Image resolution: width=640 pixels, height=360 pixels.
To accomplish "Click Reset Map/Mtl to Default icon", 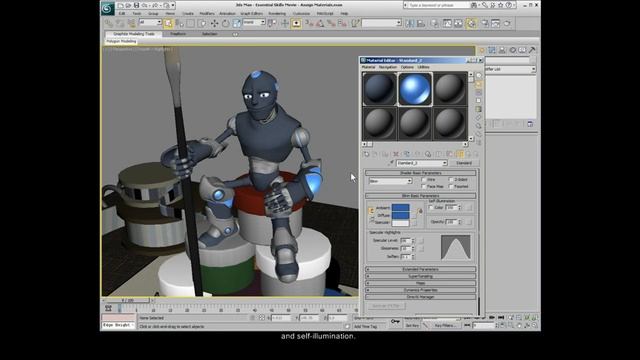I will pyautogui.click(x=396, y=154).
